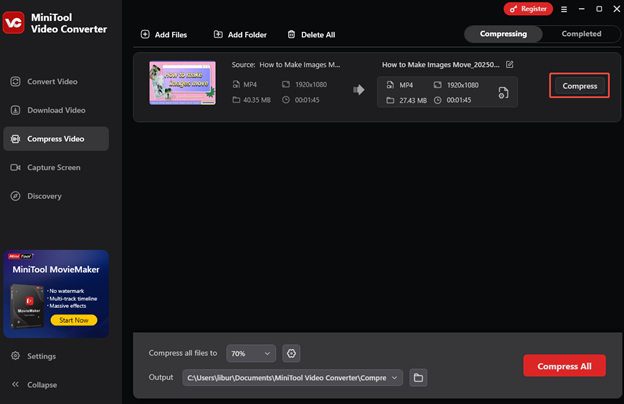Click Add Files

(x=164, y=35)
